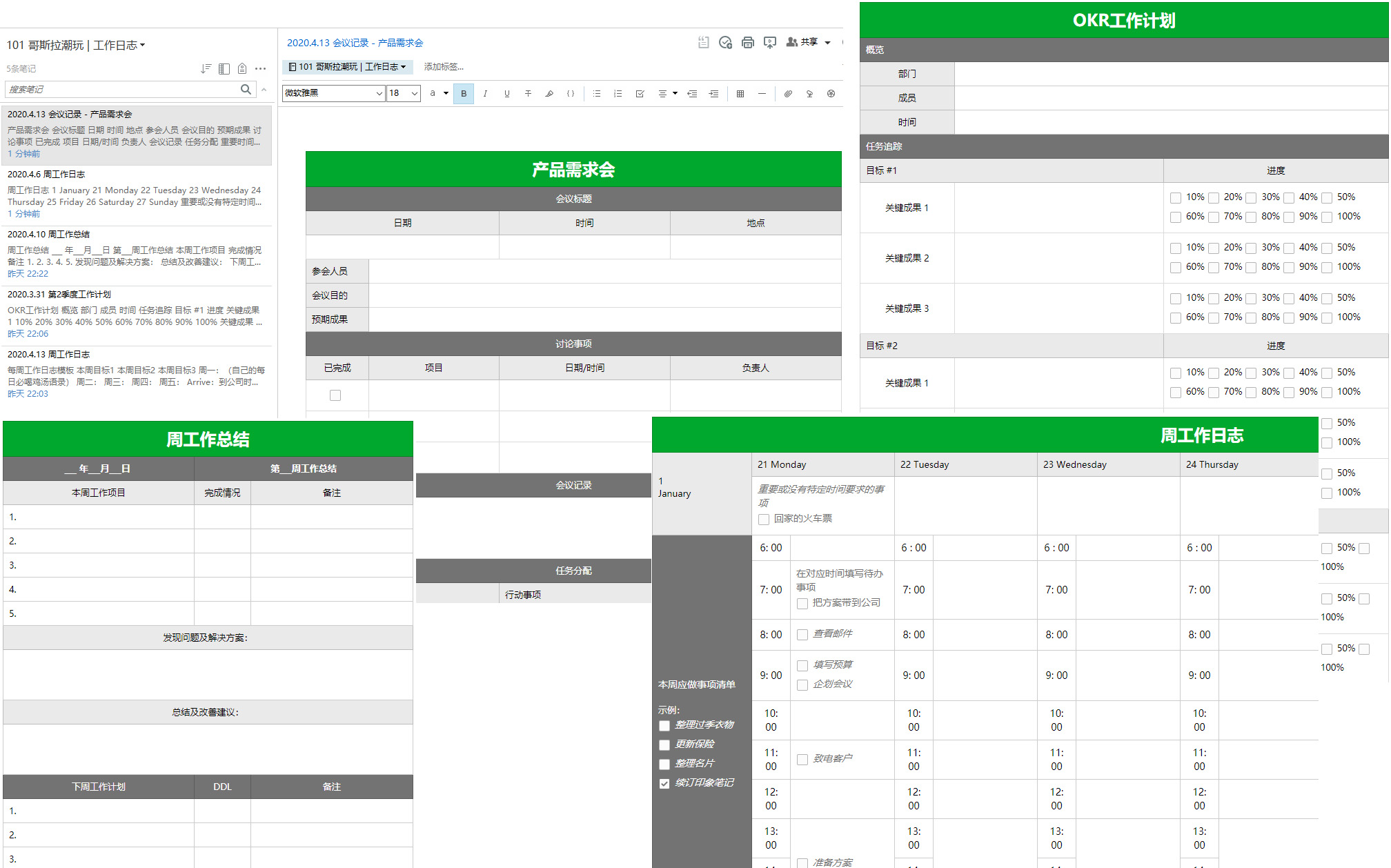Screen dimensions: 1391x868
Task: Open the note sort options icon
Action: click(x=206, y=68)
